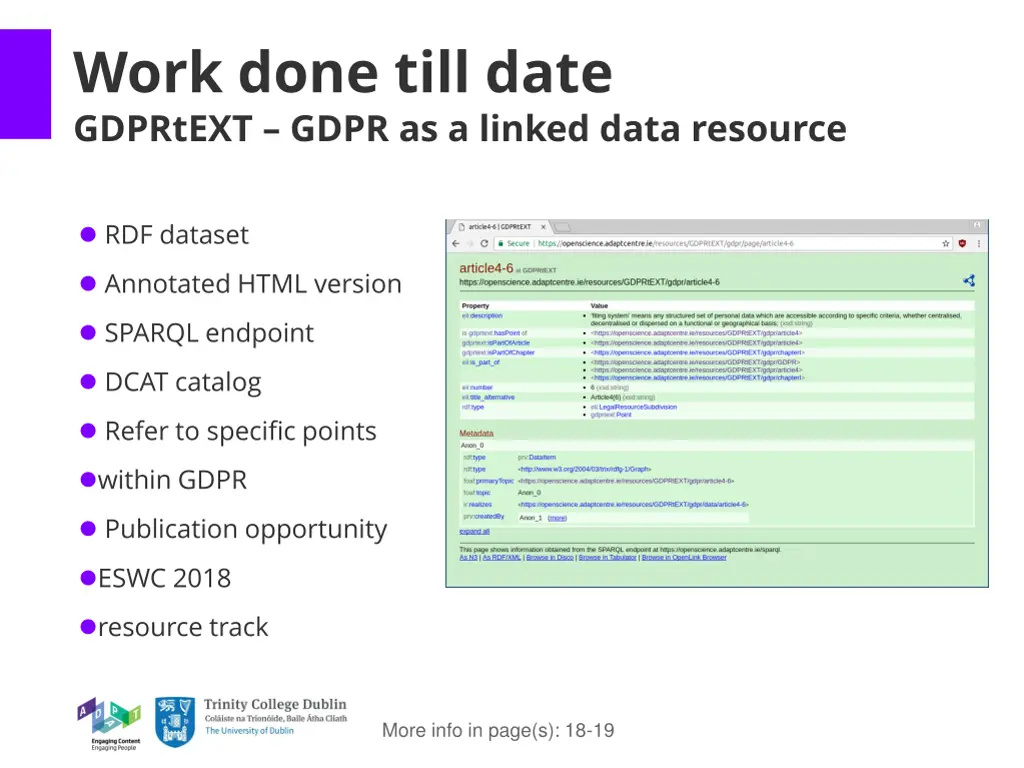Viewport: 1024px width, 768px height.
Task: Click the page reload icon
Action: pyautogui.click(x=484, y=242)
